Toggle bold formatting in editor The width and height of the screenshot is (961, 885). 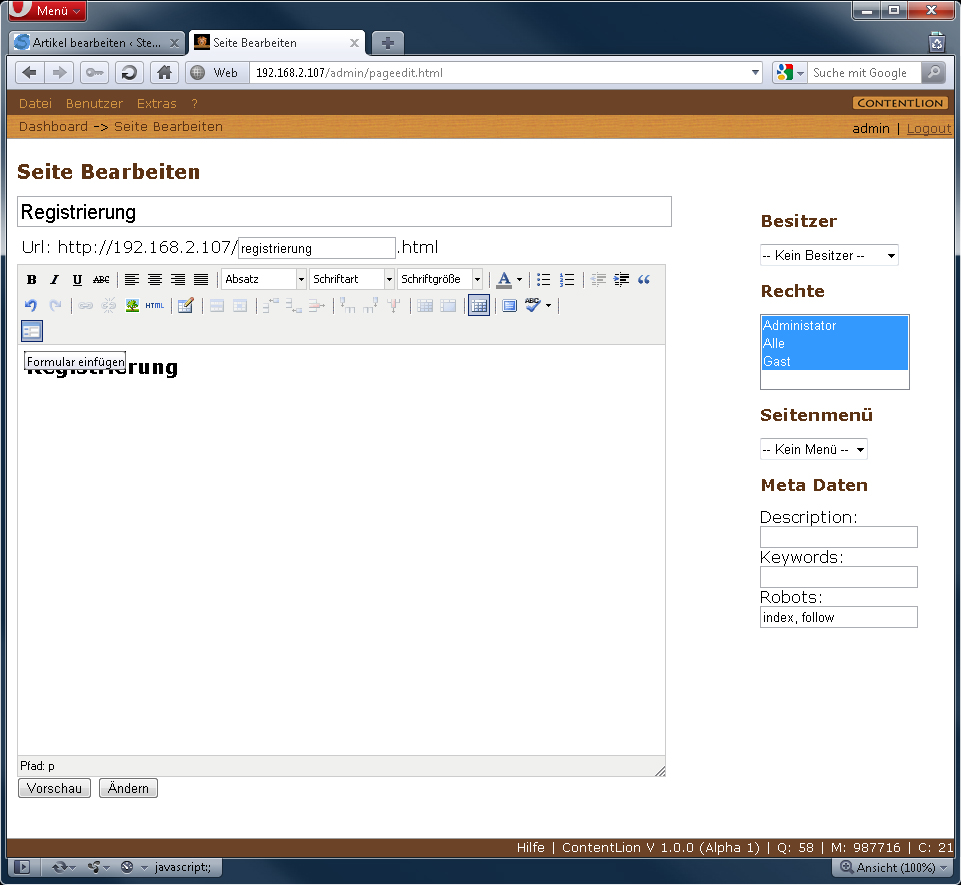point(31,279)
